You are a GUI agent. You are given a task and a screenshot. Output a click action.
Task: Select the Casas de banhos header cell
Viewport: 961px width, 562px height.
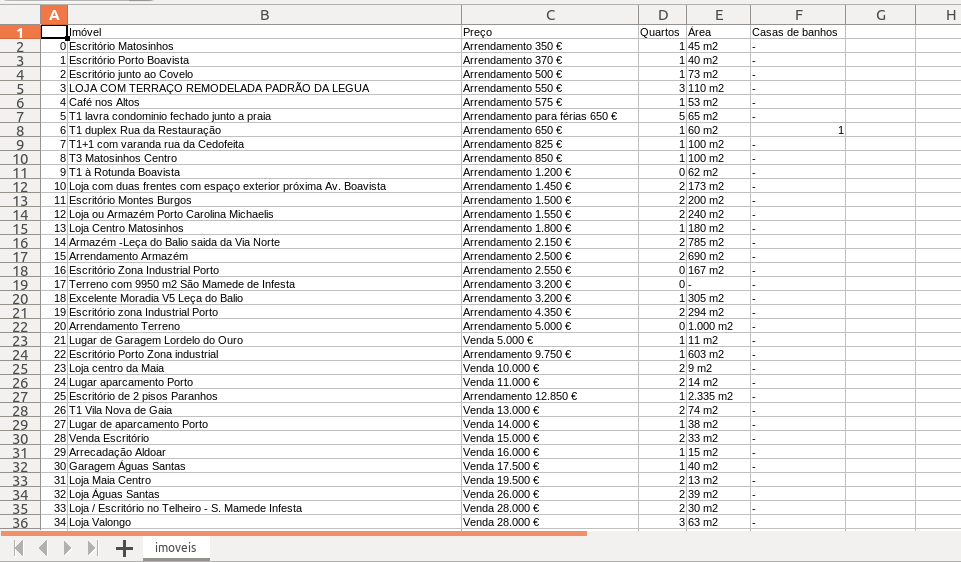(x=797, y=32)
